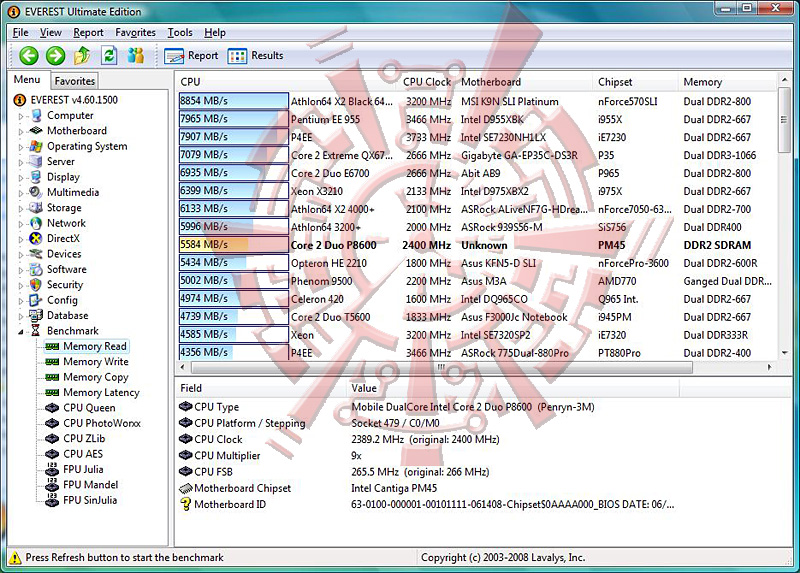The height and width of the screenshot is (573, 800).
Task: Expand the Storage tree node
Action: click(21, 208)
